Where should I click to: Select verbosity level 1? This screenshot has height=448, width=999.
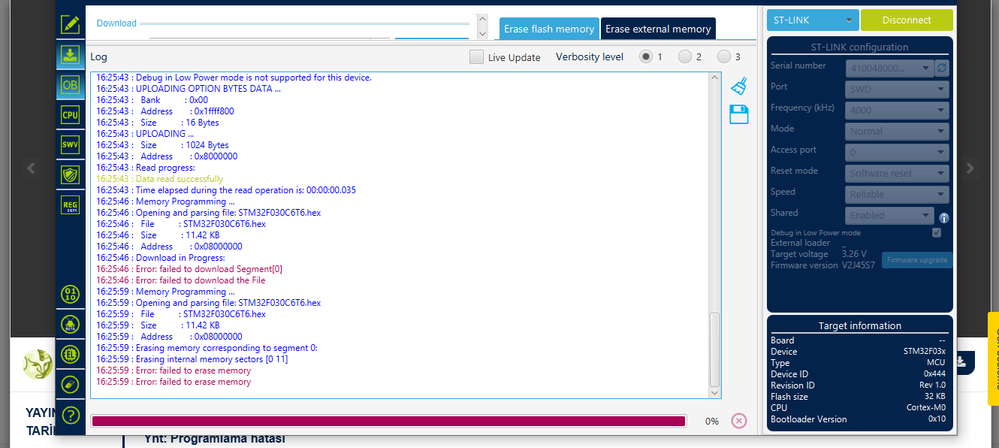coord(647,57)
